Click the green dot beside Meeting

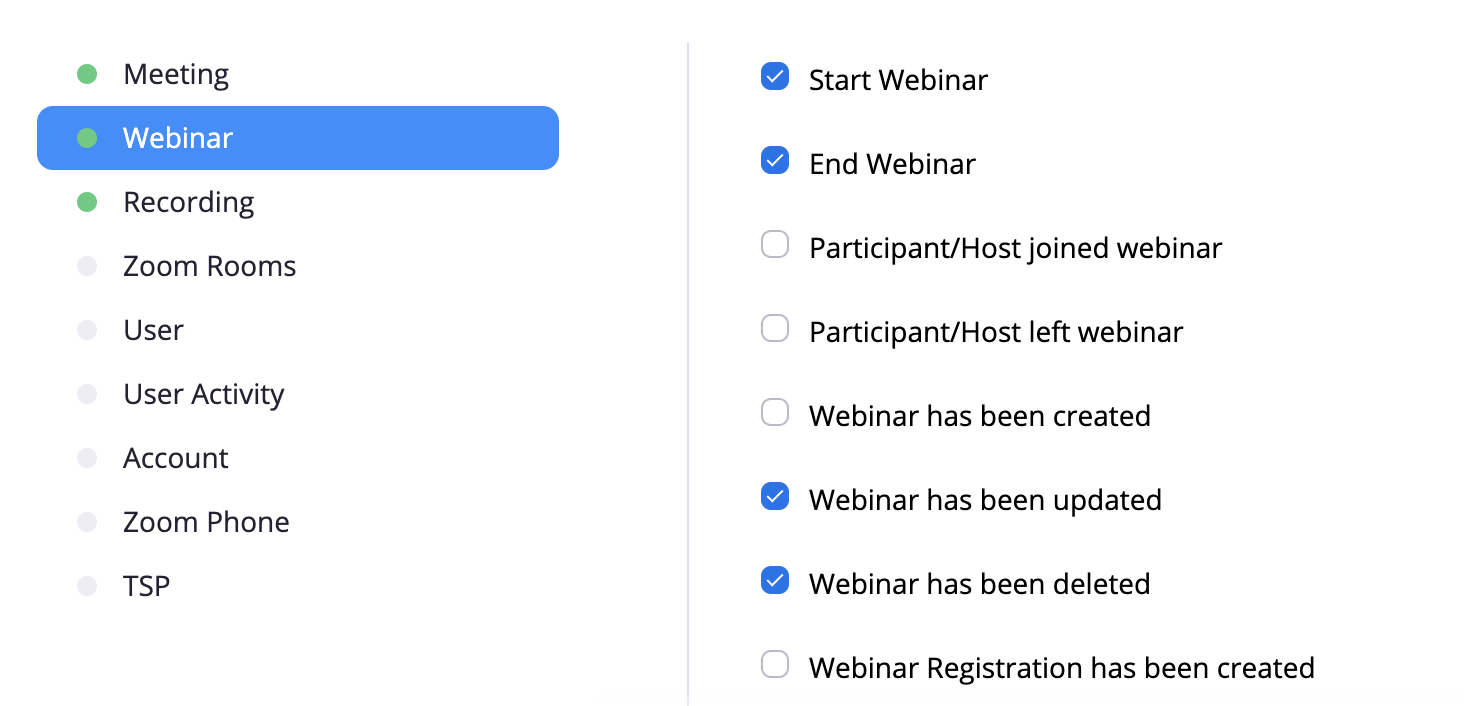[x=87, y=74]
